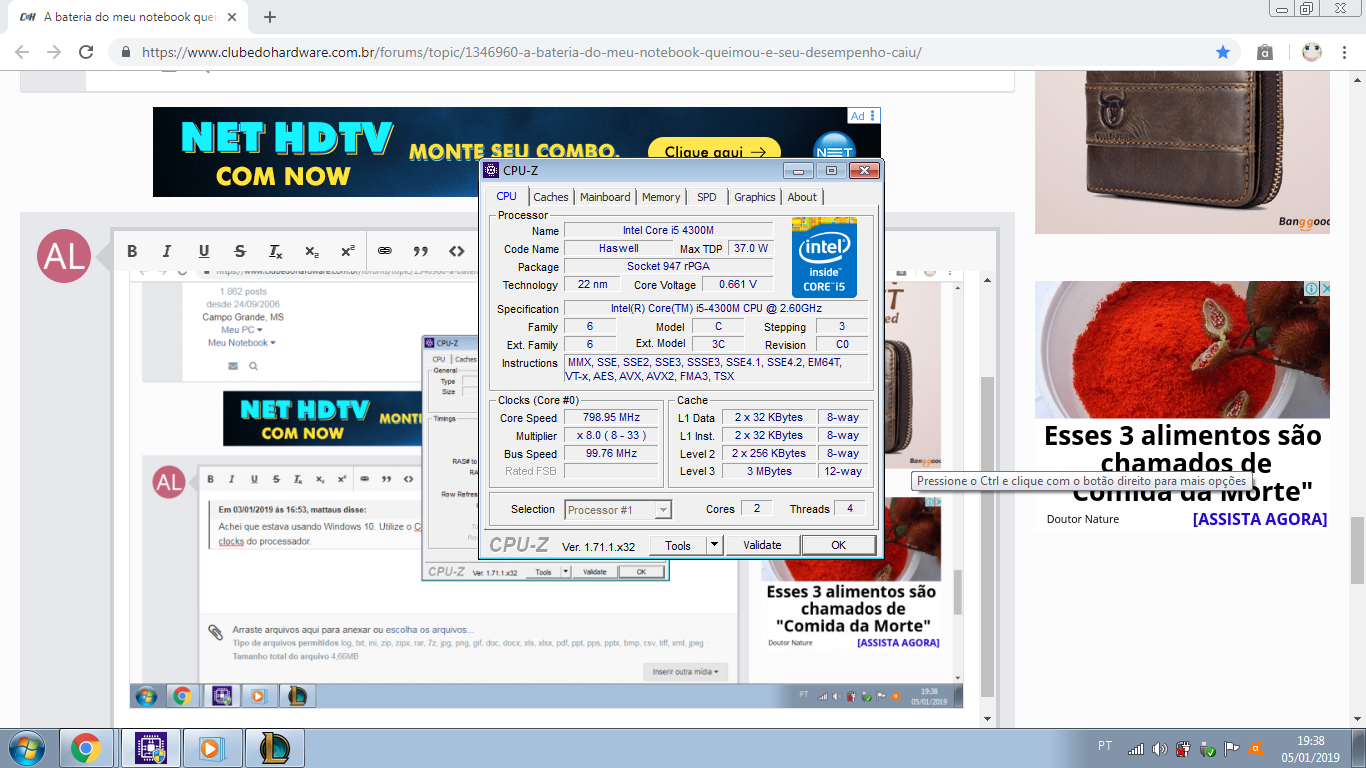This screenshot has width=1366, height=768.
Task: Click the Socket 947 rPGA package field
Action: pyautogui.click(x=668, y=266)
